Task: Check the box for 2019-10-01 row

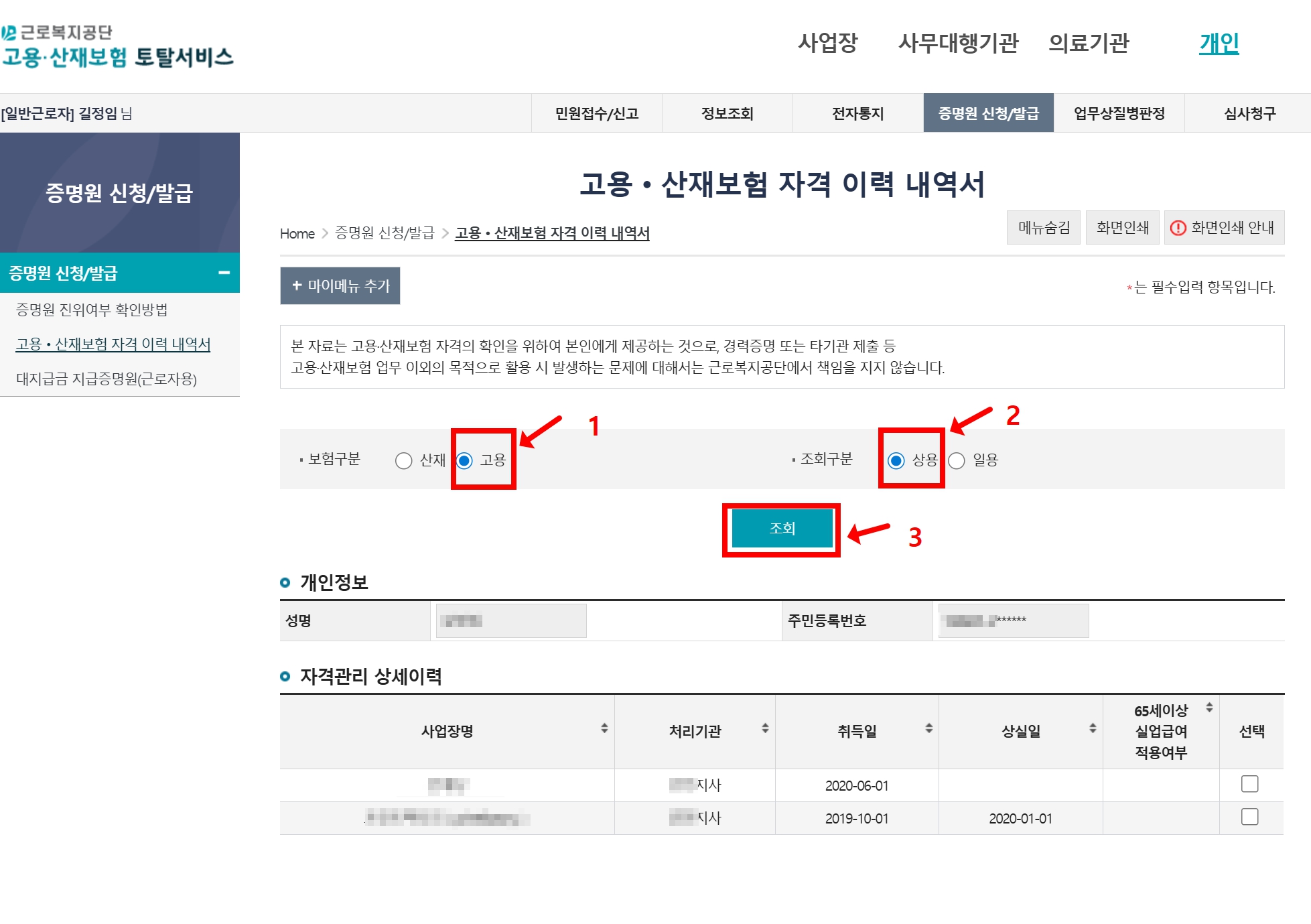Action: 1249,817
